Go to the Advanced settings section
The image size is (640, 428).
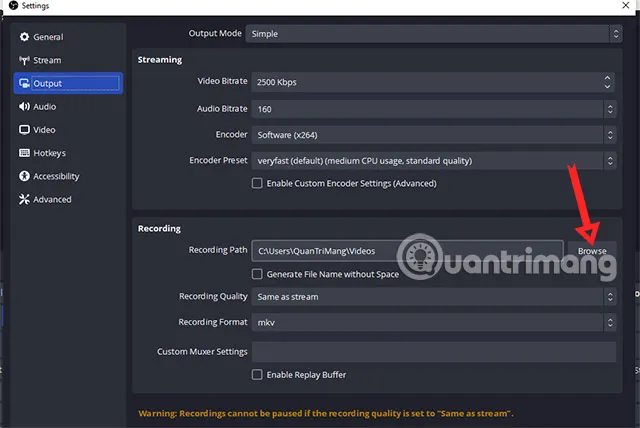pyautogui.click(x=52, y=199)
